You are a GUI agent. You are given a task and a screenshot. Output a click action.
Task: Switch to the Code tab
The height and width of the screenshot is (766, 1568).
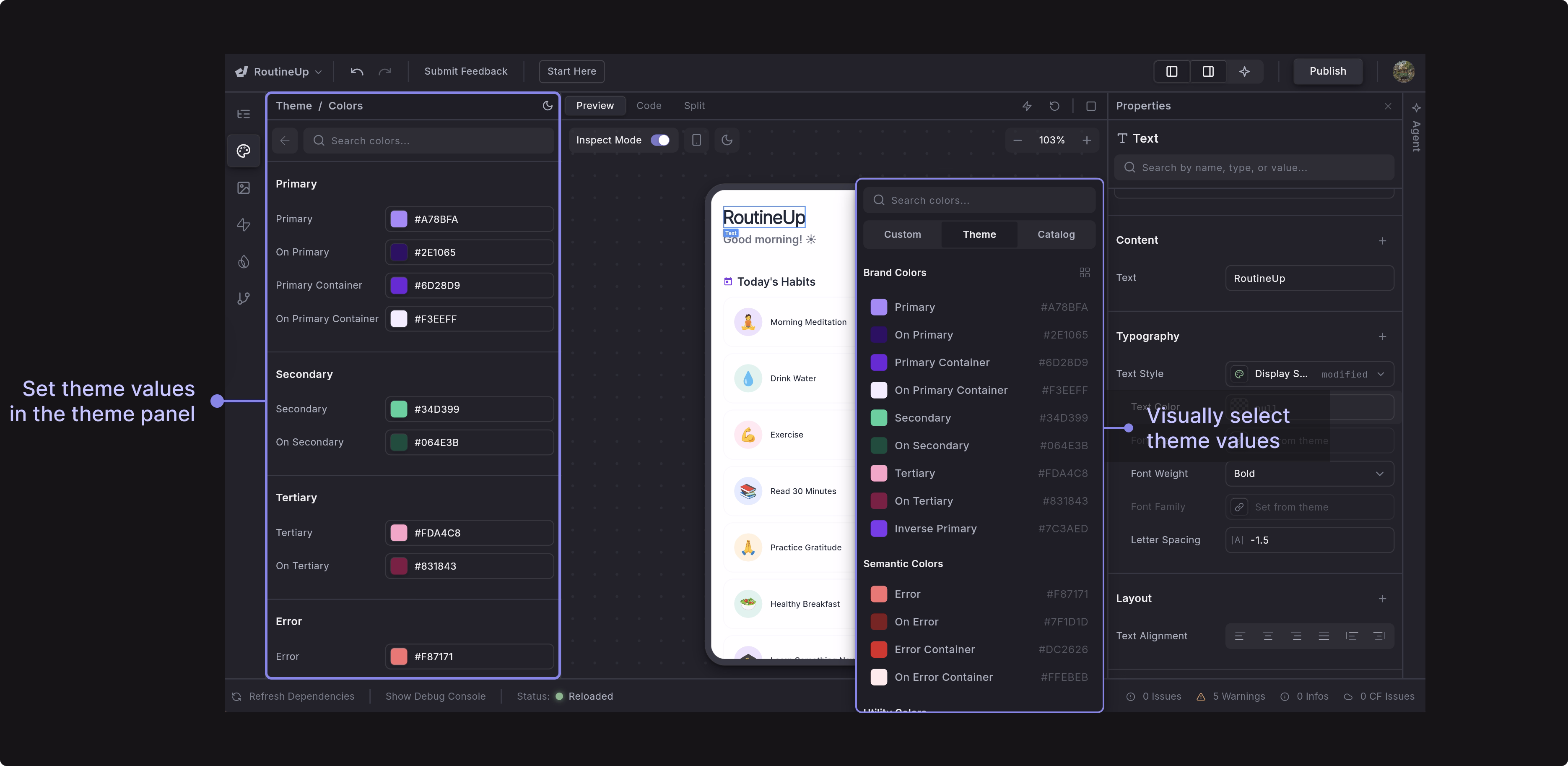[x=648, y=105]
